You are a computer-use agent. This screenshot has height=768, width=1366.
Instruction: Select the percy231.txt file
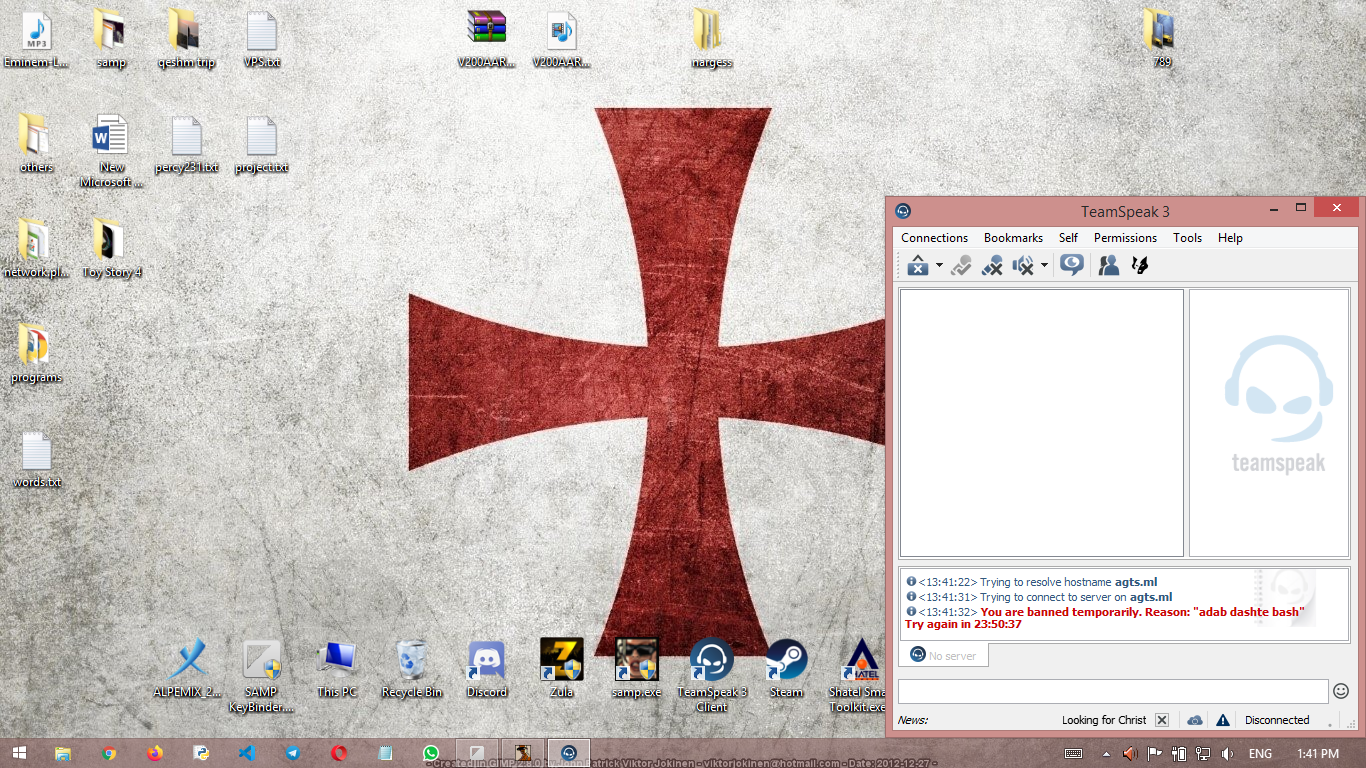coord(186,145)
